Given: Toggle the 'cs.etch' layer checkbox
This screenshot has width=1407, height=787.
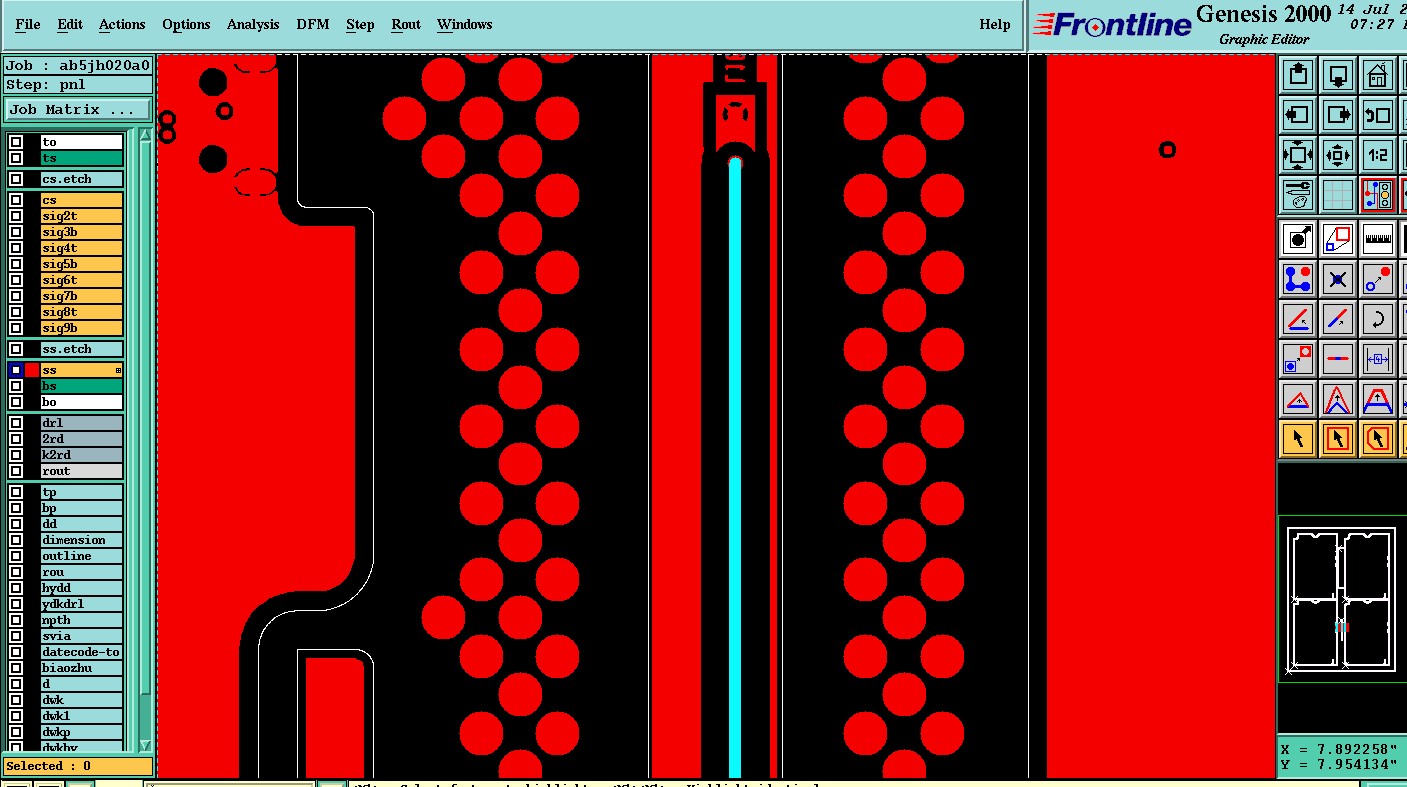Looking at the screenshot, I should coord(16,179).
